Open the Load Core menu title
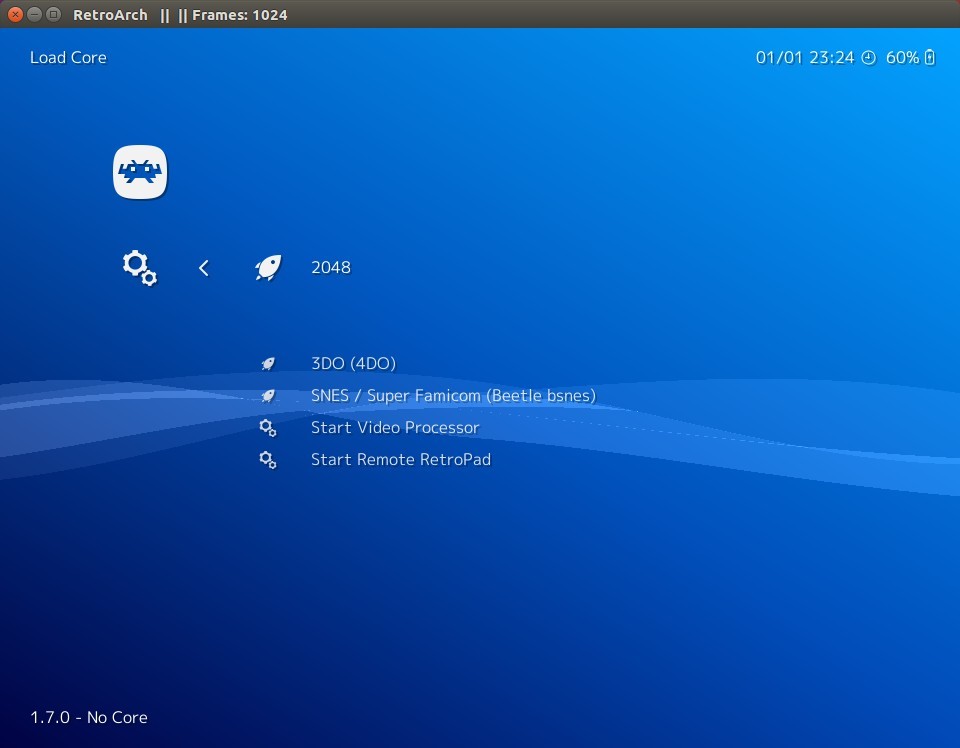 [x=67, y=57]
